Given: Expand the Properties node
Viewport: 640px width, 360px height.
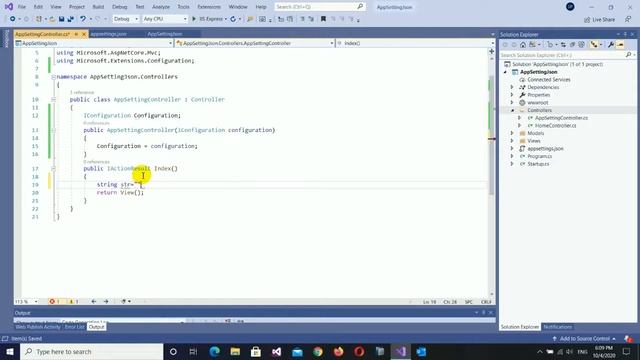Looking at the screenshot, I should (x=512, y=95).
